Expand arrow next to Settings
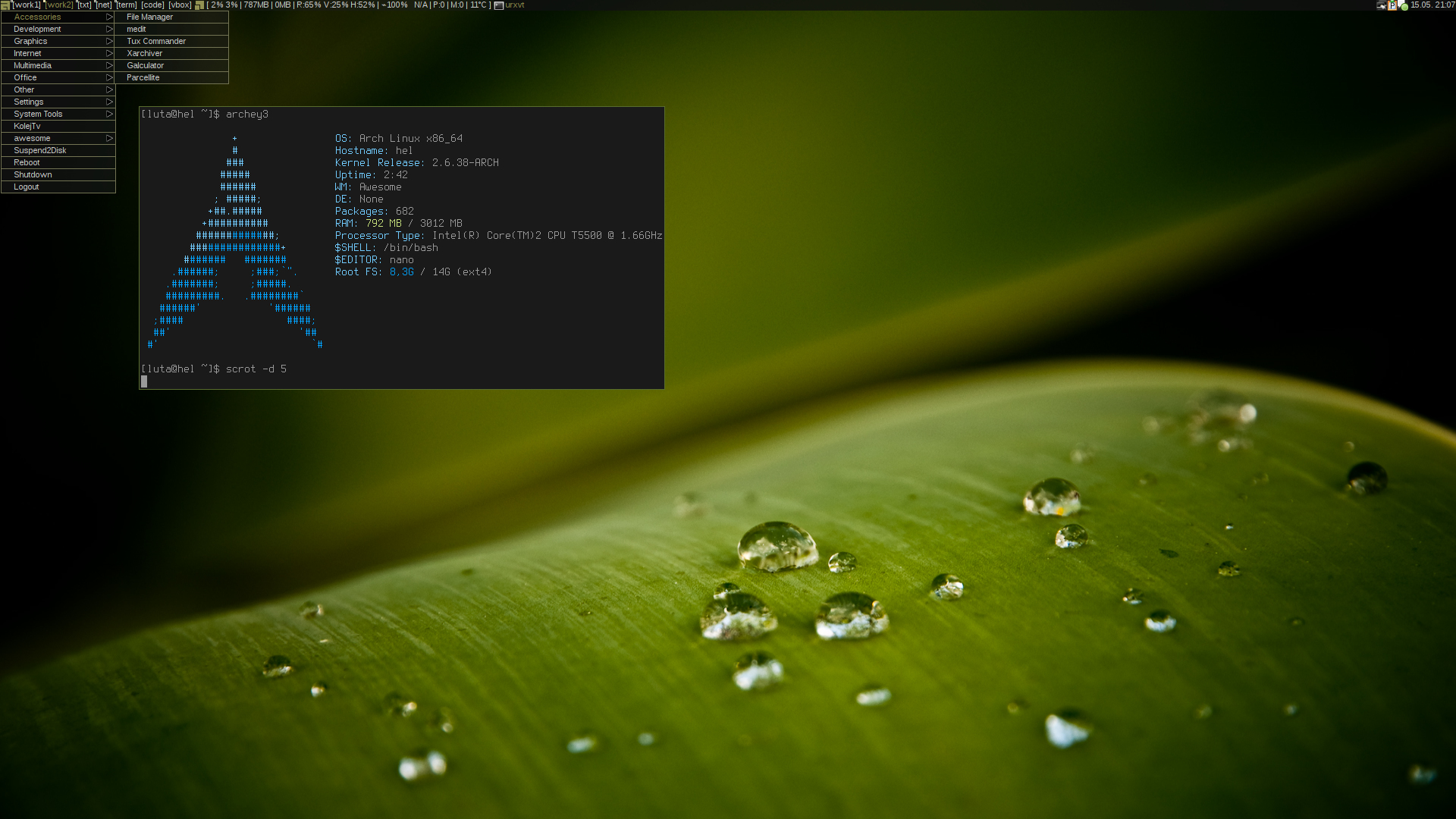Viewport: 1456px width, 819px height. point(109,102)
